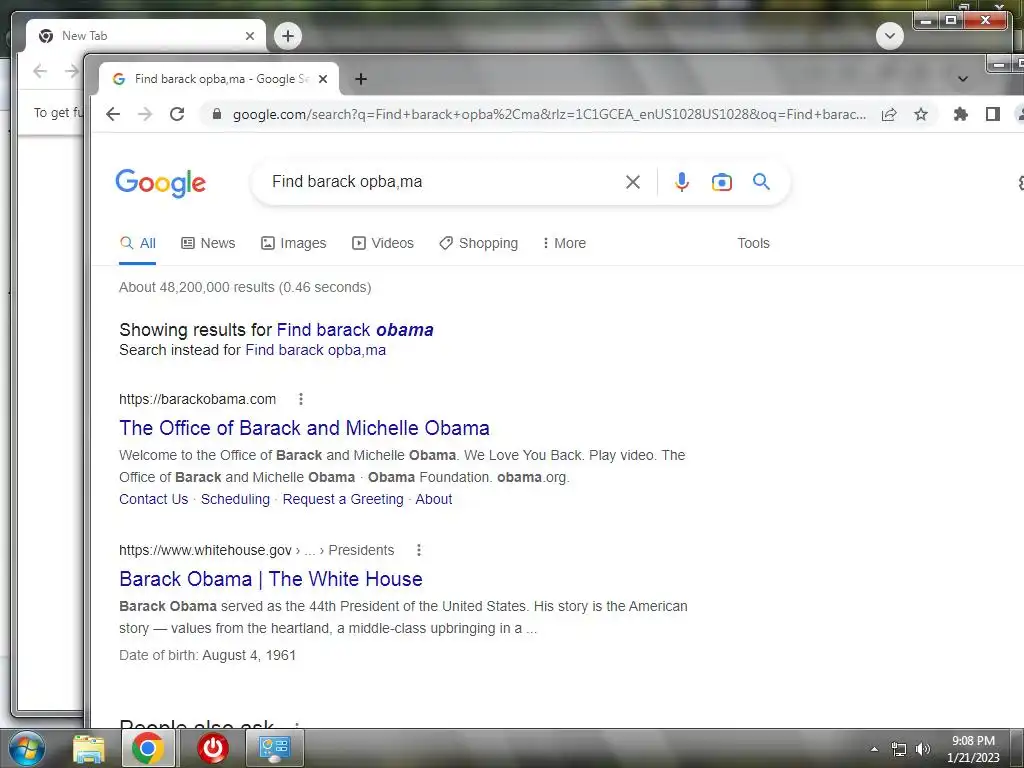The height and width of the screenshot is (768, 1024).
Task: Open the search Tools options
Action: [754, 244]
